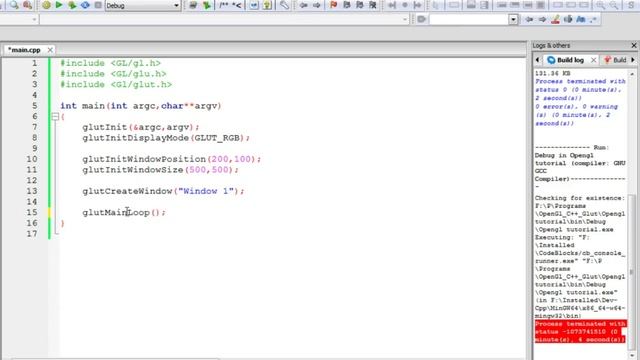Close the Logs & others panel
The height and width of the screenshot is (360, 640).
[x=634, y=45]
